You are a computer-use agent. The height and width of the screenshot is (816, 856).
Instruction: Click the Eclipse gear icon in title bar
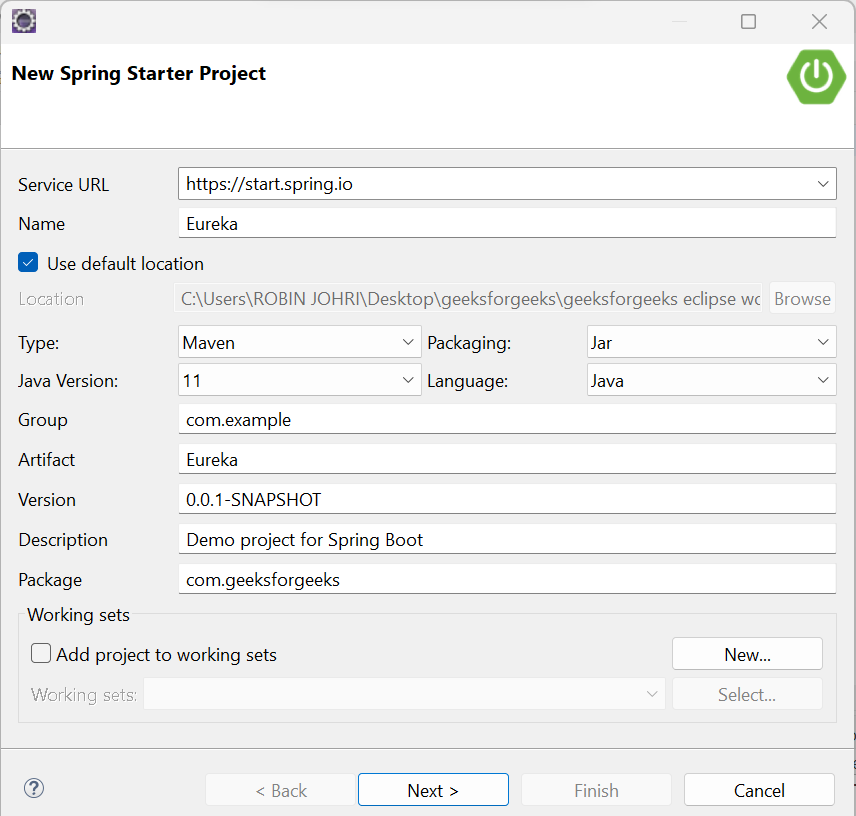[x=23, y=21]
